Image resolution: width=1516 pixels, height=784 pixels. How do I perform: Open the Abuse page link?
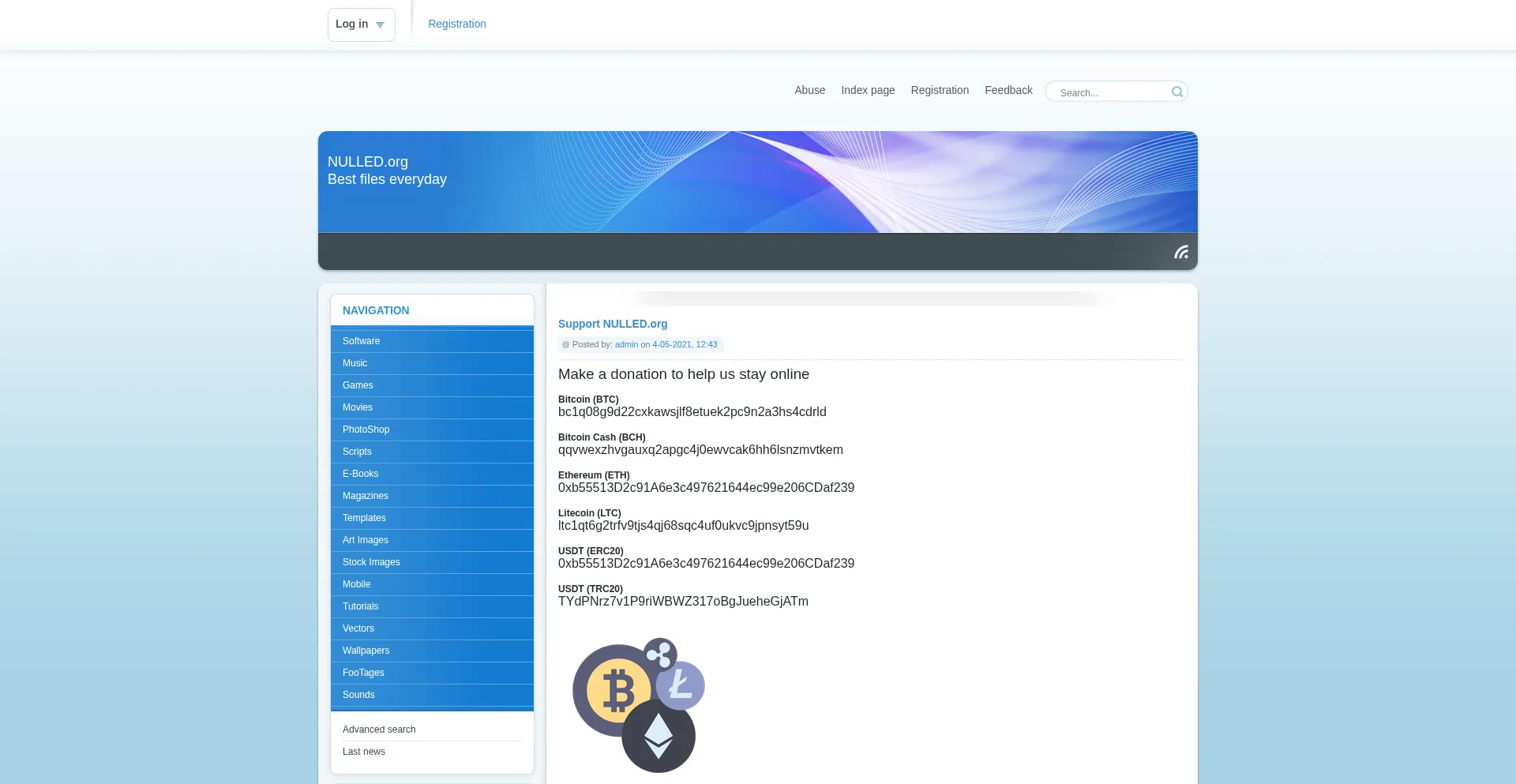tap(809, 90)
